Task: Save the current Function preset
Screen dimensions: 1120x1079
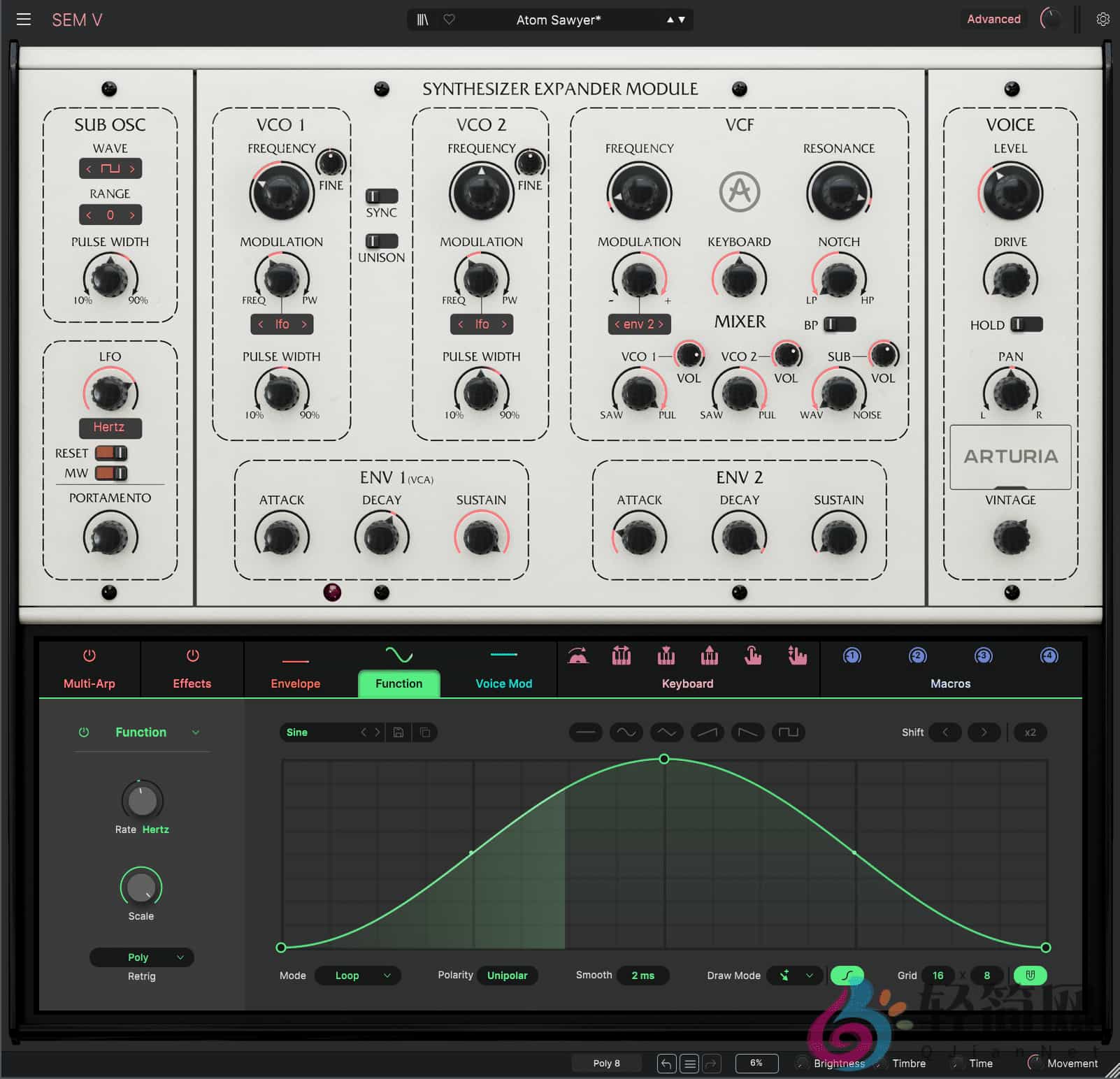Action: [399, 732]
